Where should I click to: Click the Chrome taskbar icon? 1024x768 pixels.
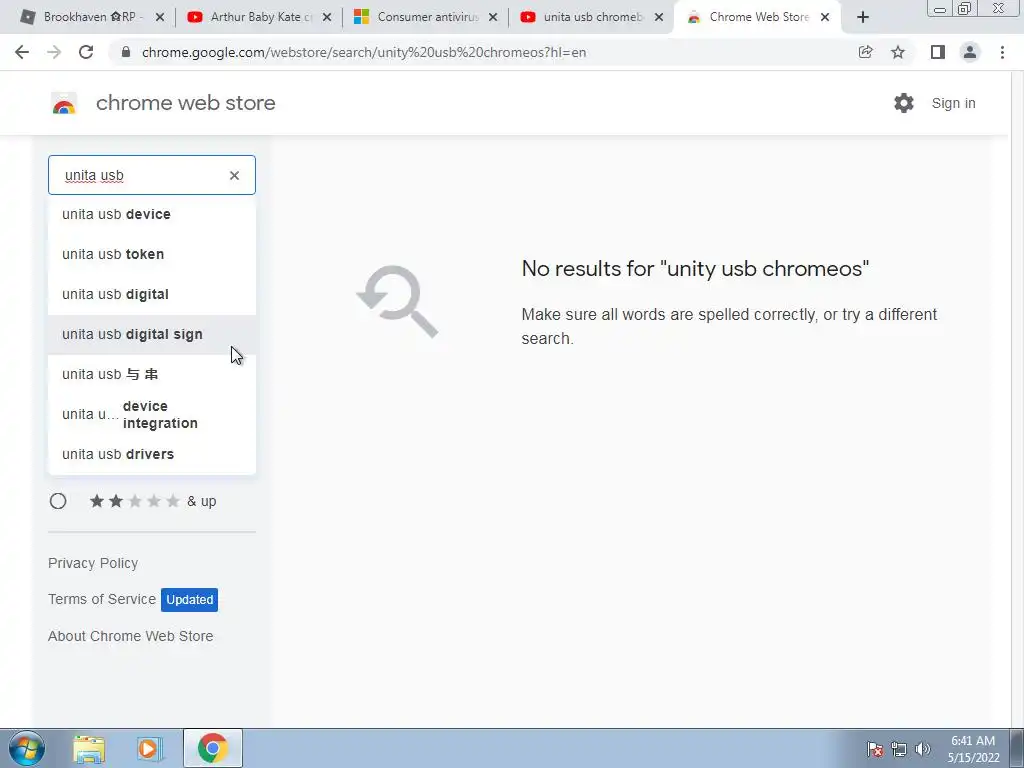[212, 748]
